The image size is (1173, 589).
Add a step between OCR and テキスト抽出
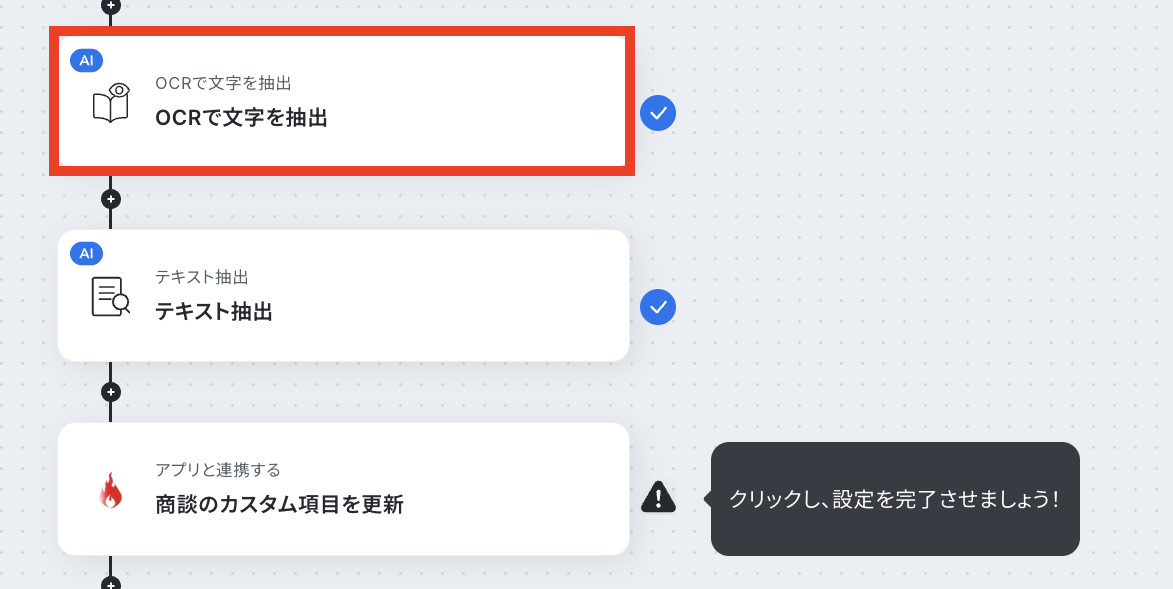[111, 198]
